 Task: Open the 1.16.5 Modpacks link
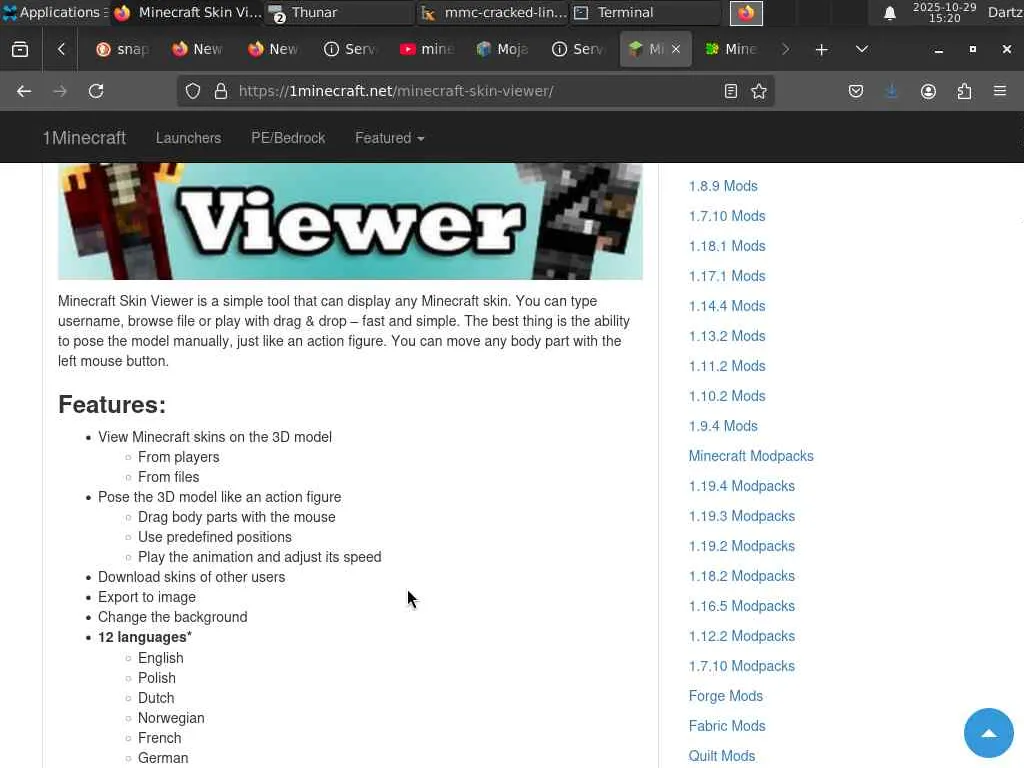pos(742,607)
